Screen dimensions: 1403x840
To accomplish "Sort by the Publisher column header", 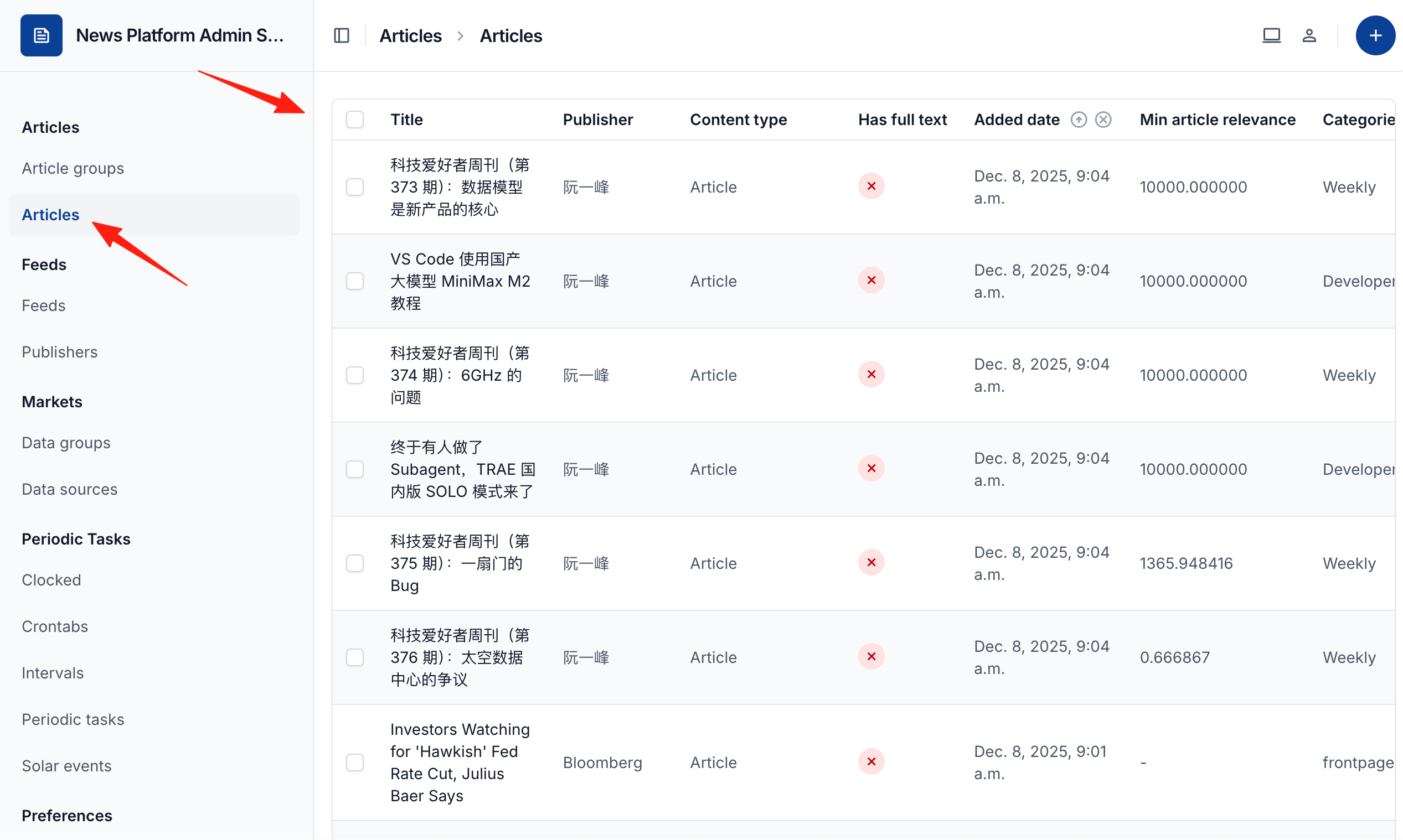I will [598, 120].
